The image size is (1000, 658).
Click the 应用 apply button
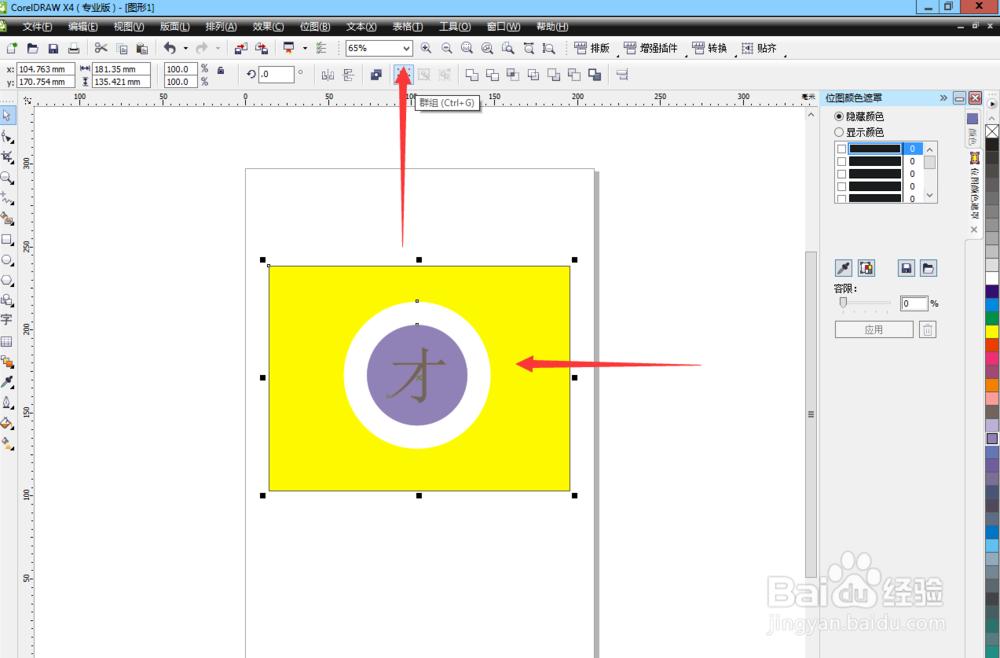[x=874, y=330]
